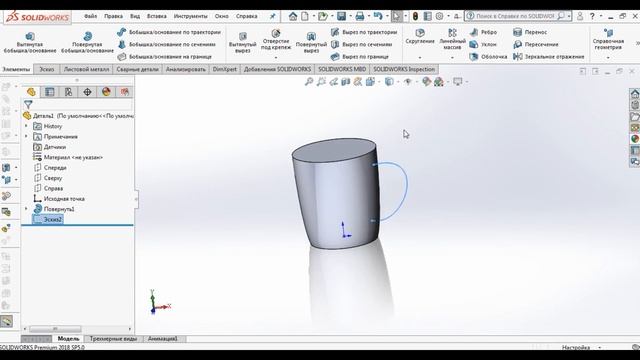This screenshot has width=640, height=360.
Task: Click the Undo icon
Action: [x=378, y=16]
